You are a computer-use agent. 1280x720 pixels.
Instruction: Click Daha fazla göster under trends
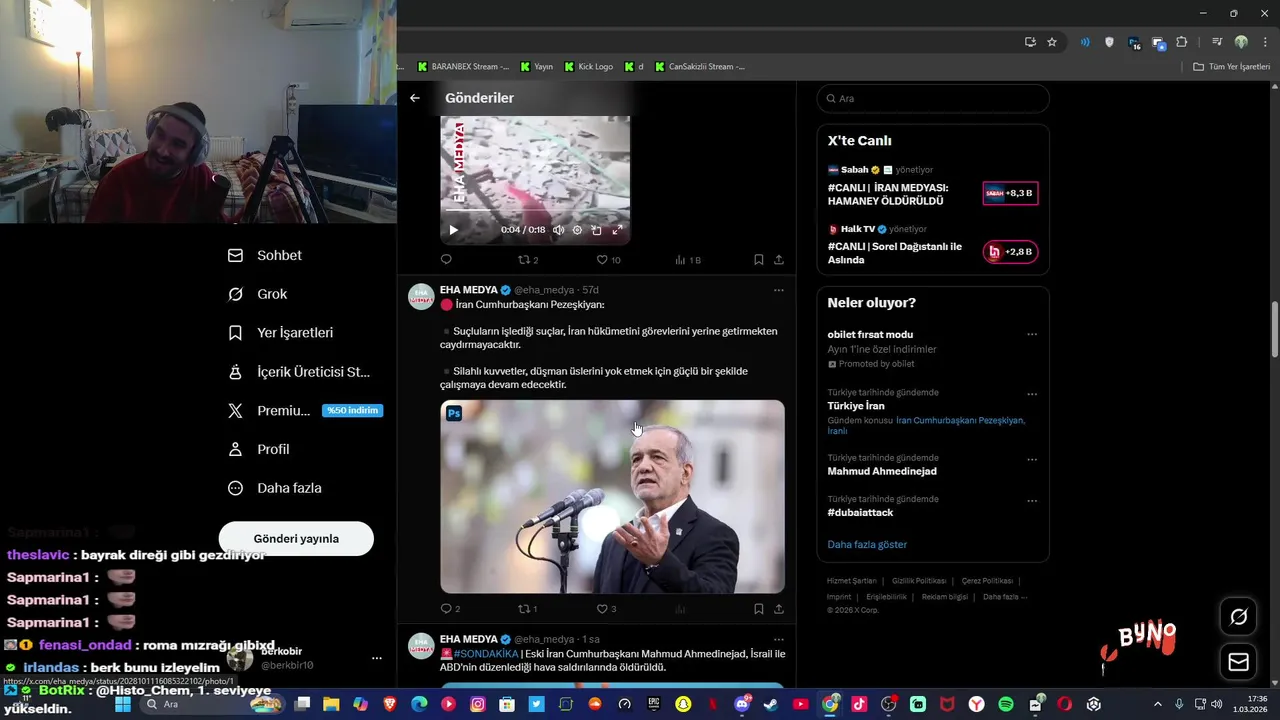[867, 545]
